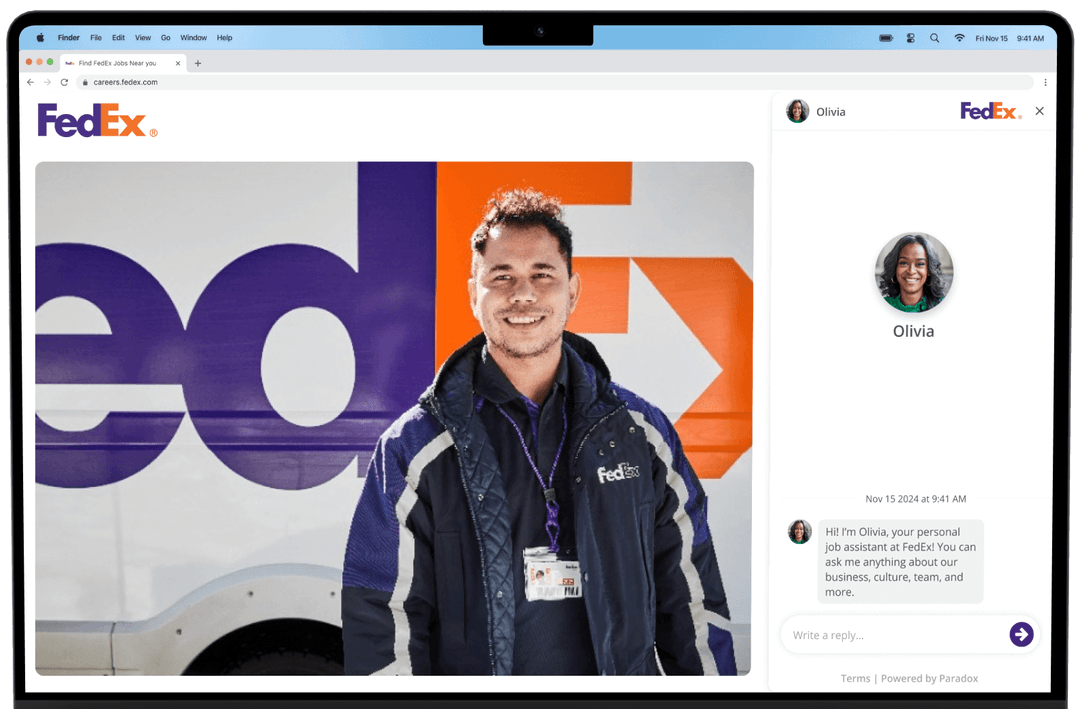
Task: Open the Apple menu
Action: [40, 37]
